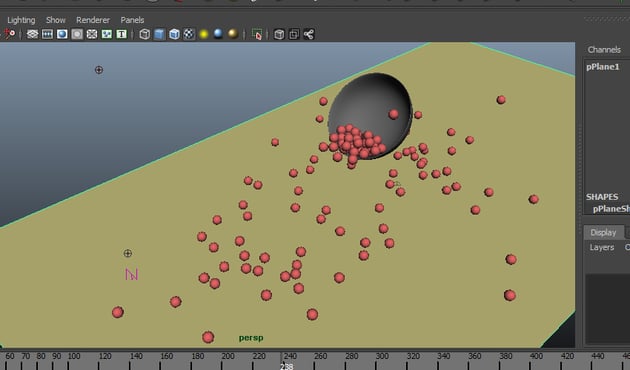Screen dimensions: 630x370
Task: Toggle the resolution gate icon
Action: click(x=62, y=34)
